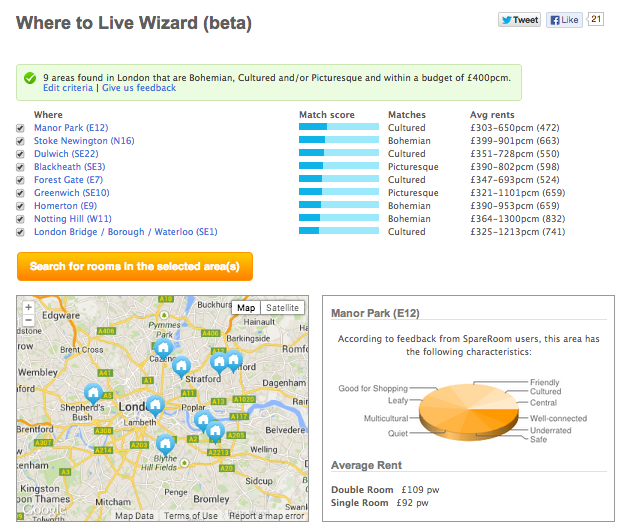Switch the map to Satellite view

(x=282, y=308)
